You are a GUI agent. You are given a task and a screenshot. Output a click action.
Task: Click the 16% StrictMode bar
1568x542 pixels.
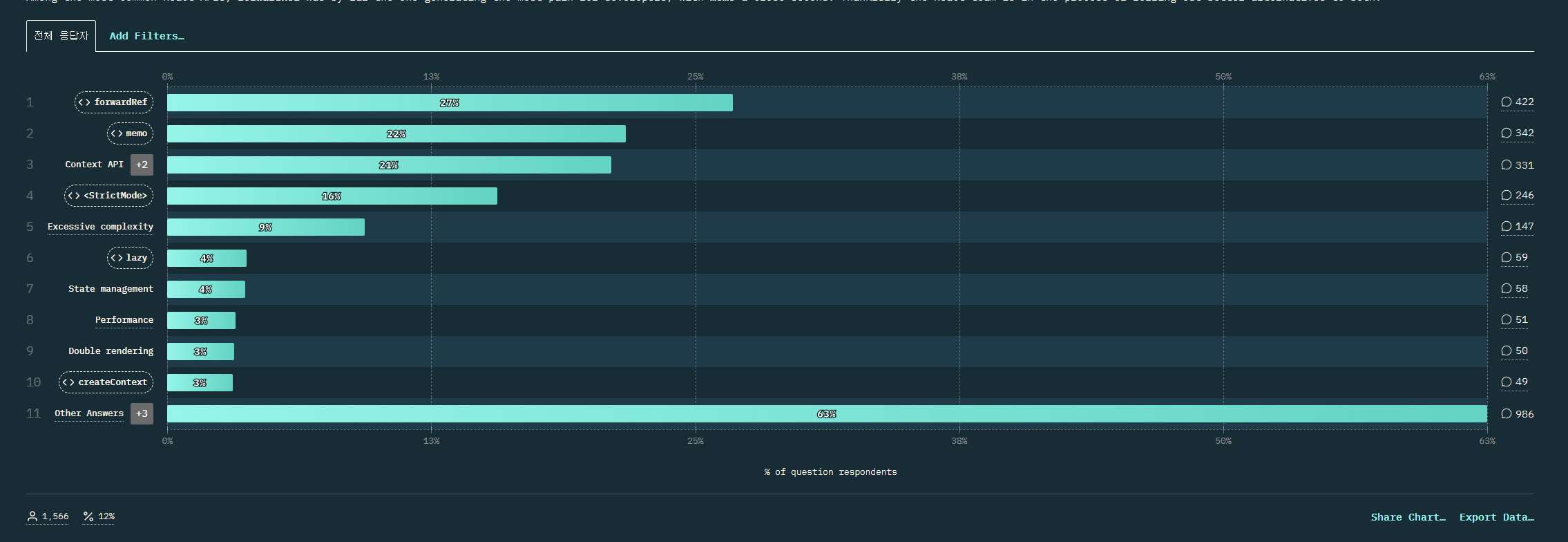pyautogui.click(x=332, y=196)
